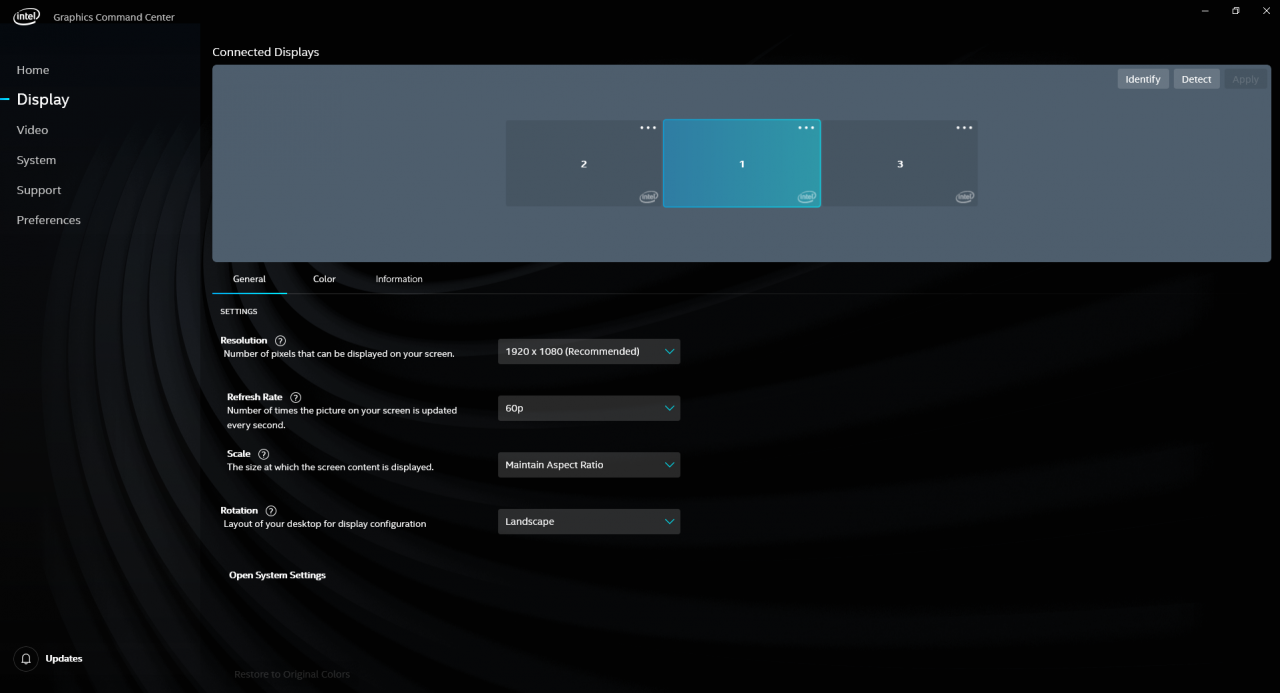1280x693 pixels.
Task: Click the Resolution help question mark icon
Action: (x=280, y=341)
